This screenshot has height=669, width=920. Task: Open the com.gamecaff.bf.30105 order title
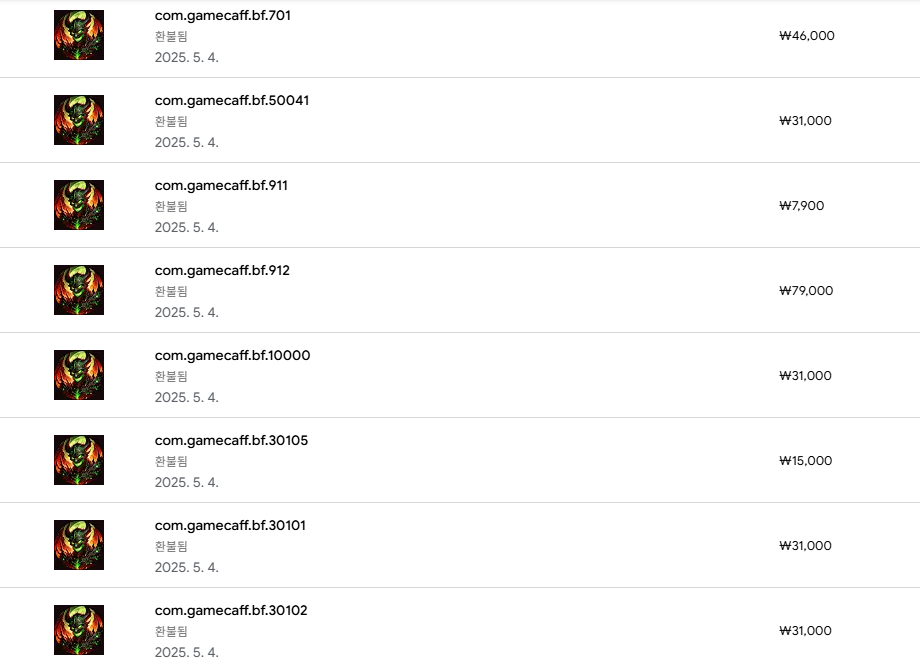[x=231, y=441]
